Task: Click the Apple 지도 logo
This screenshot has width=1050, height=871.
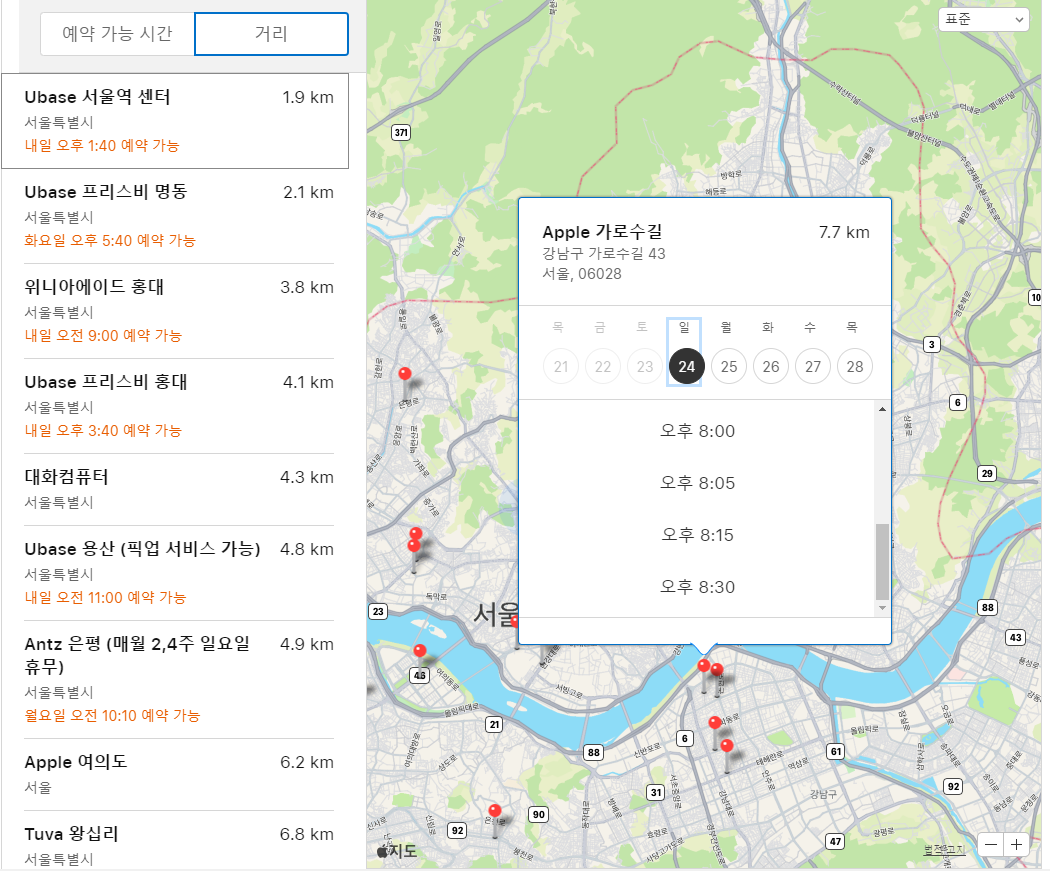Action: (396, 851)
